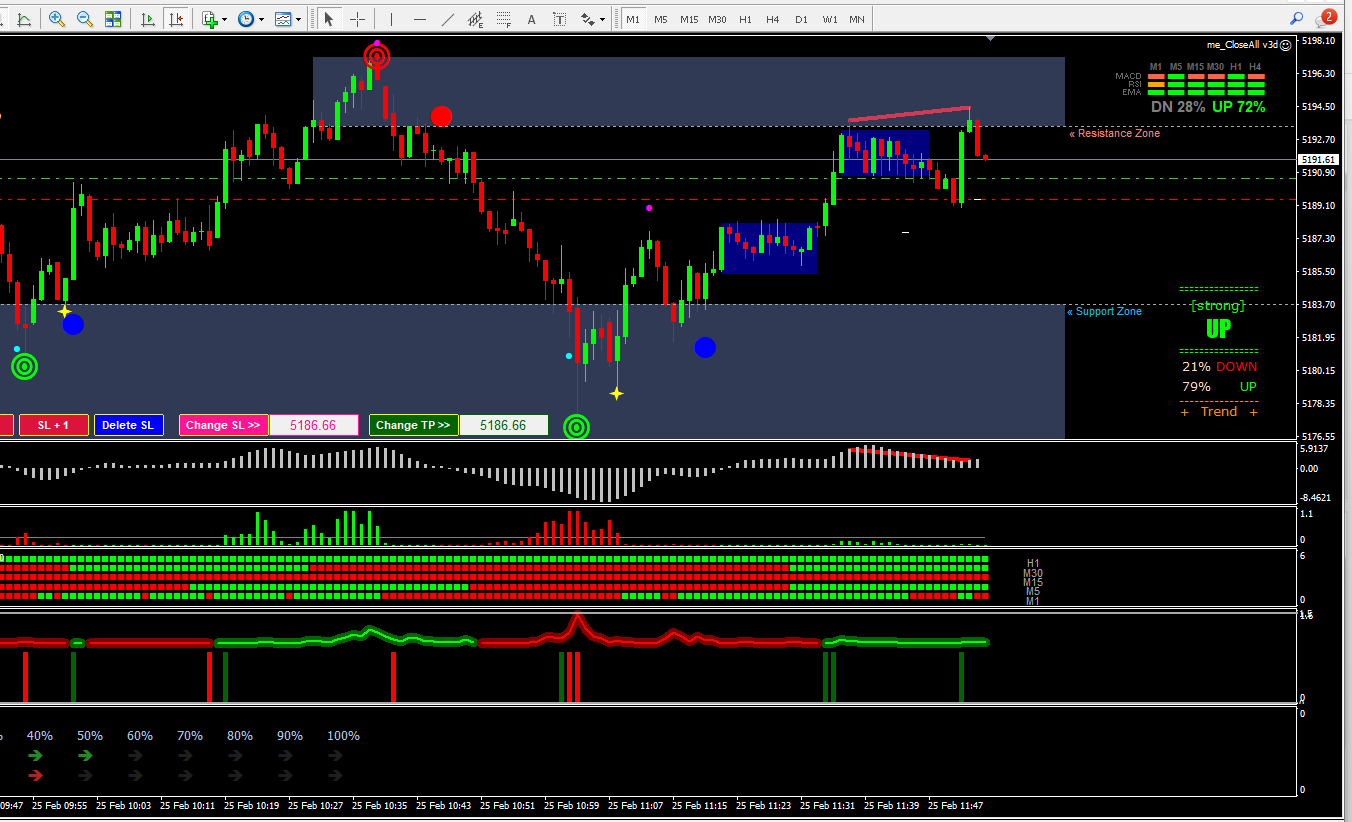Click the Zoom In magnifier icon
This screenshot has width=1352, height=822.
tap(57, 19)
